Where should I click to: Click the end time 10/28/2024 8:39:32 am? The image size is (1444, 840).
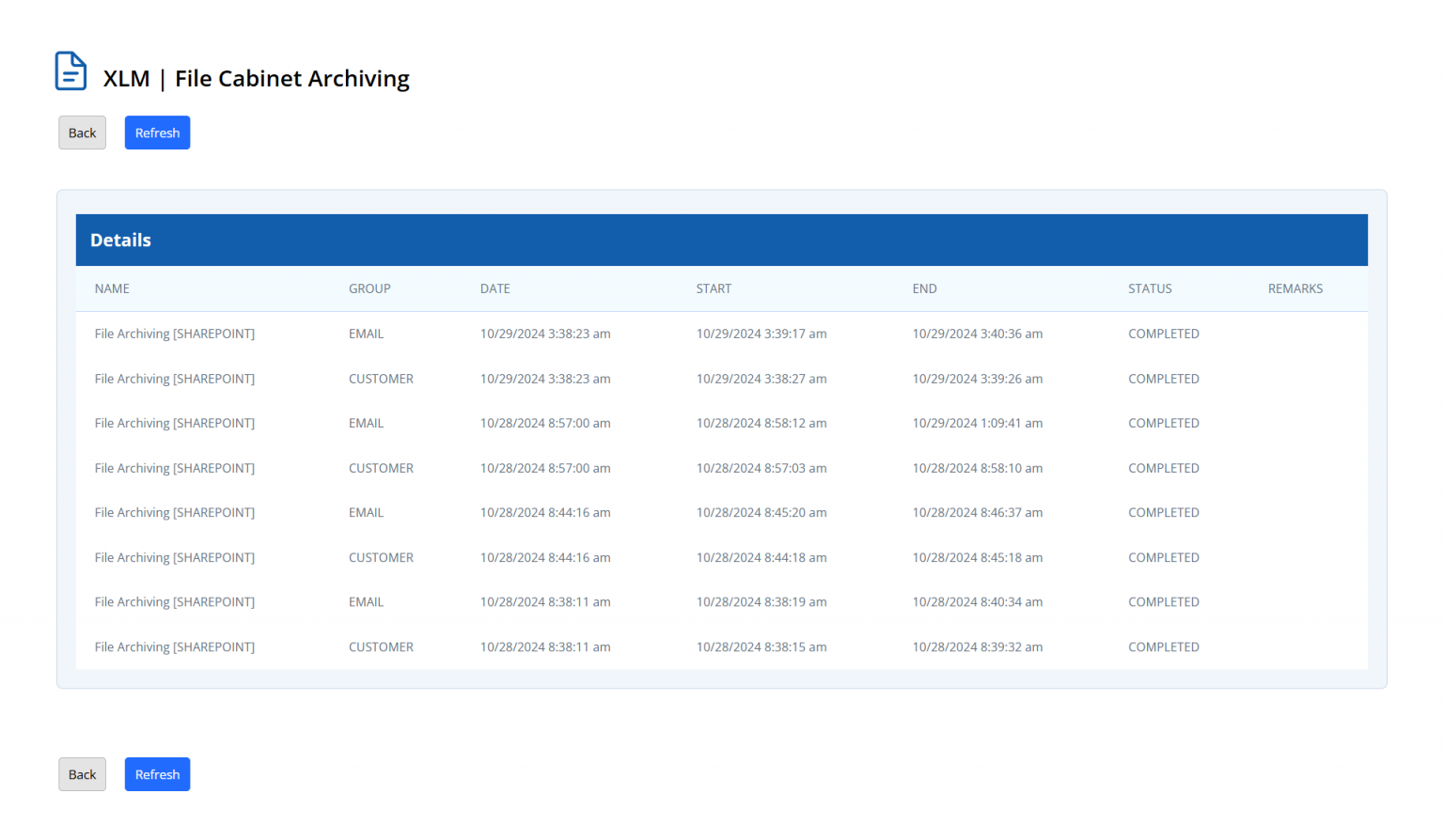click(977, 647)
